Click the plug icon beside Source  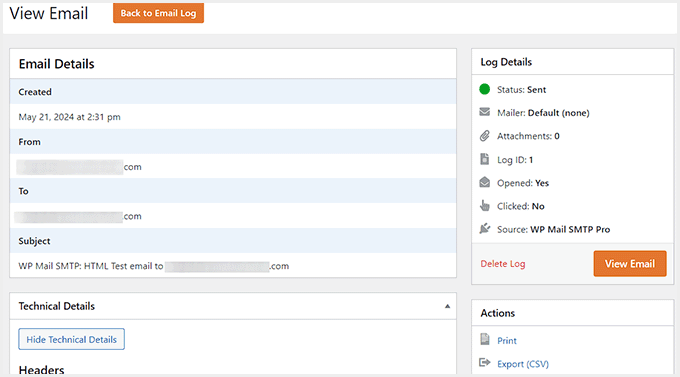coord(484,229)
